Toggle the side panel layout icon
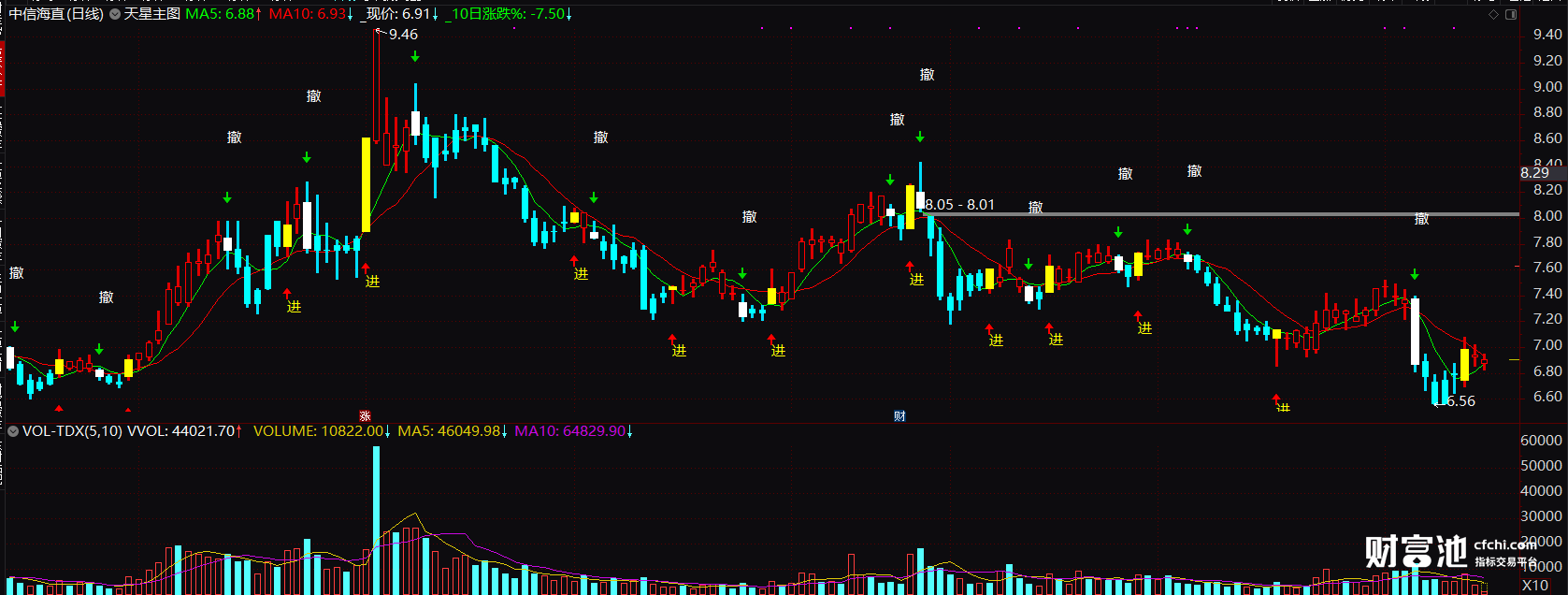Screen dimensions: 1568x595 (1511, 14)
